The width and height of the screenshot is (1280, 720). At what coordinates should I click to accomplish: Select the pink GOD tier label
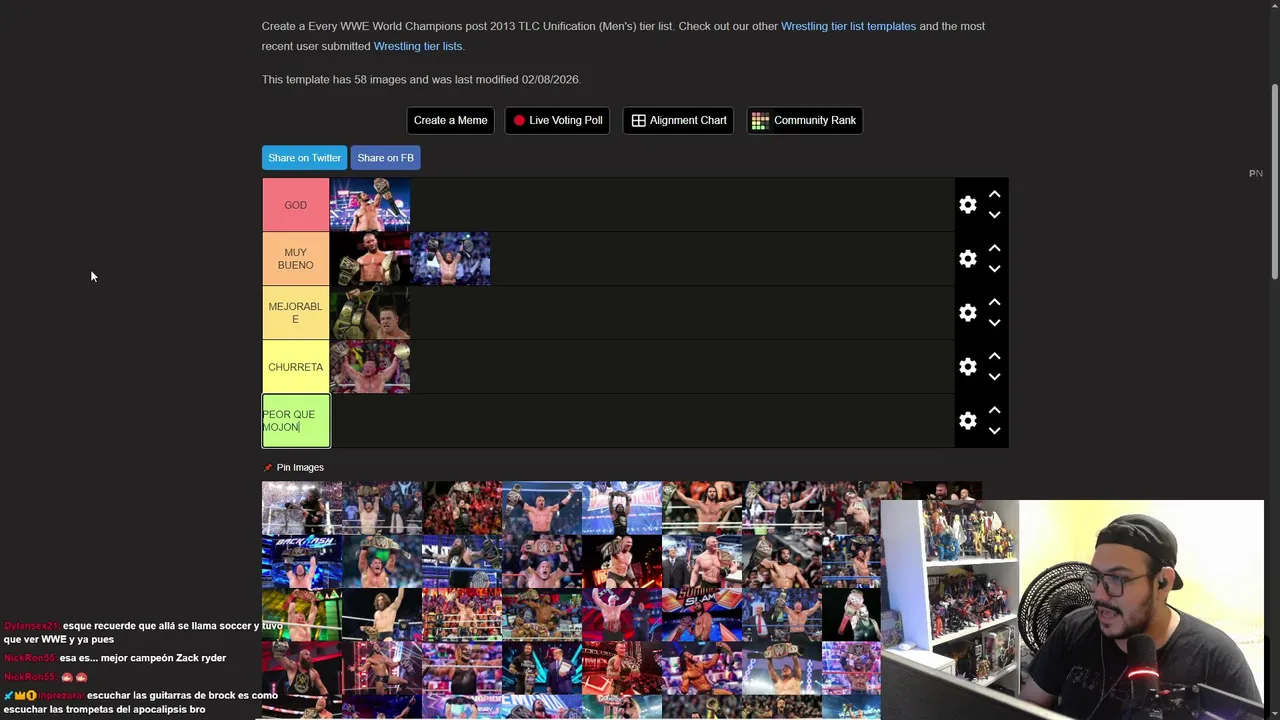point(295,205)
